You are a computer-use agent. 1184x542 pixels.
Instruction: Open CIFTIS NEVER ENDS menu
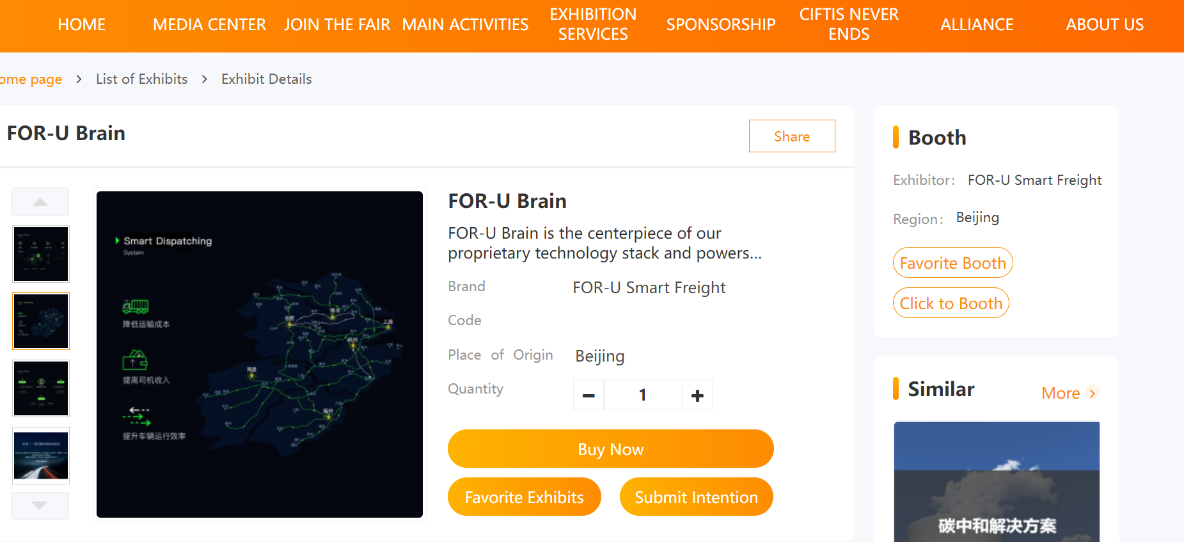pos(849,25)
